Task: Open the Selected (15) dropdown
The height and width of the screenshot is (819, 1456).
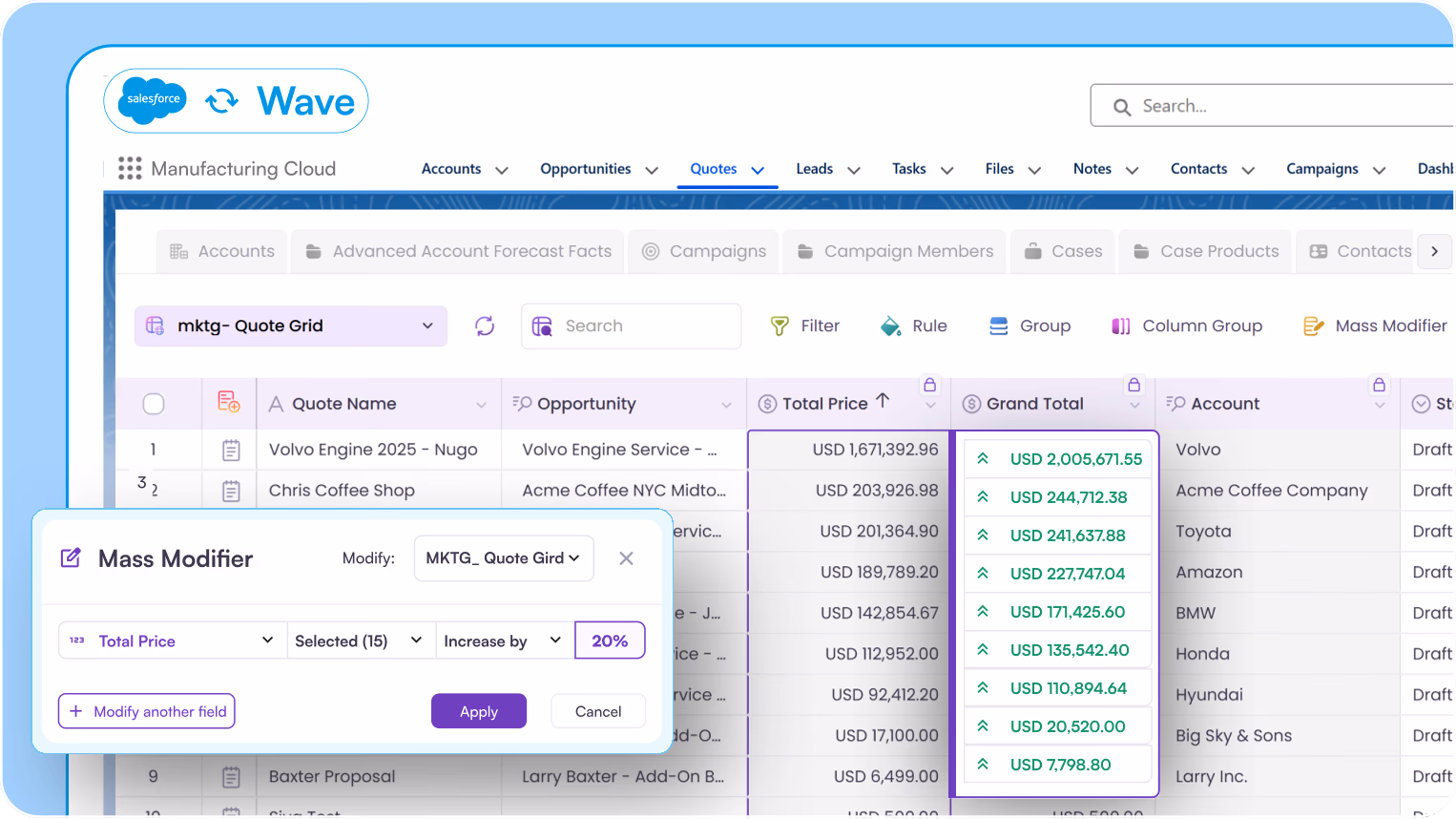Action: 362,640
